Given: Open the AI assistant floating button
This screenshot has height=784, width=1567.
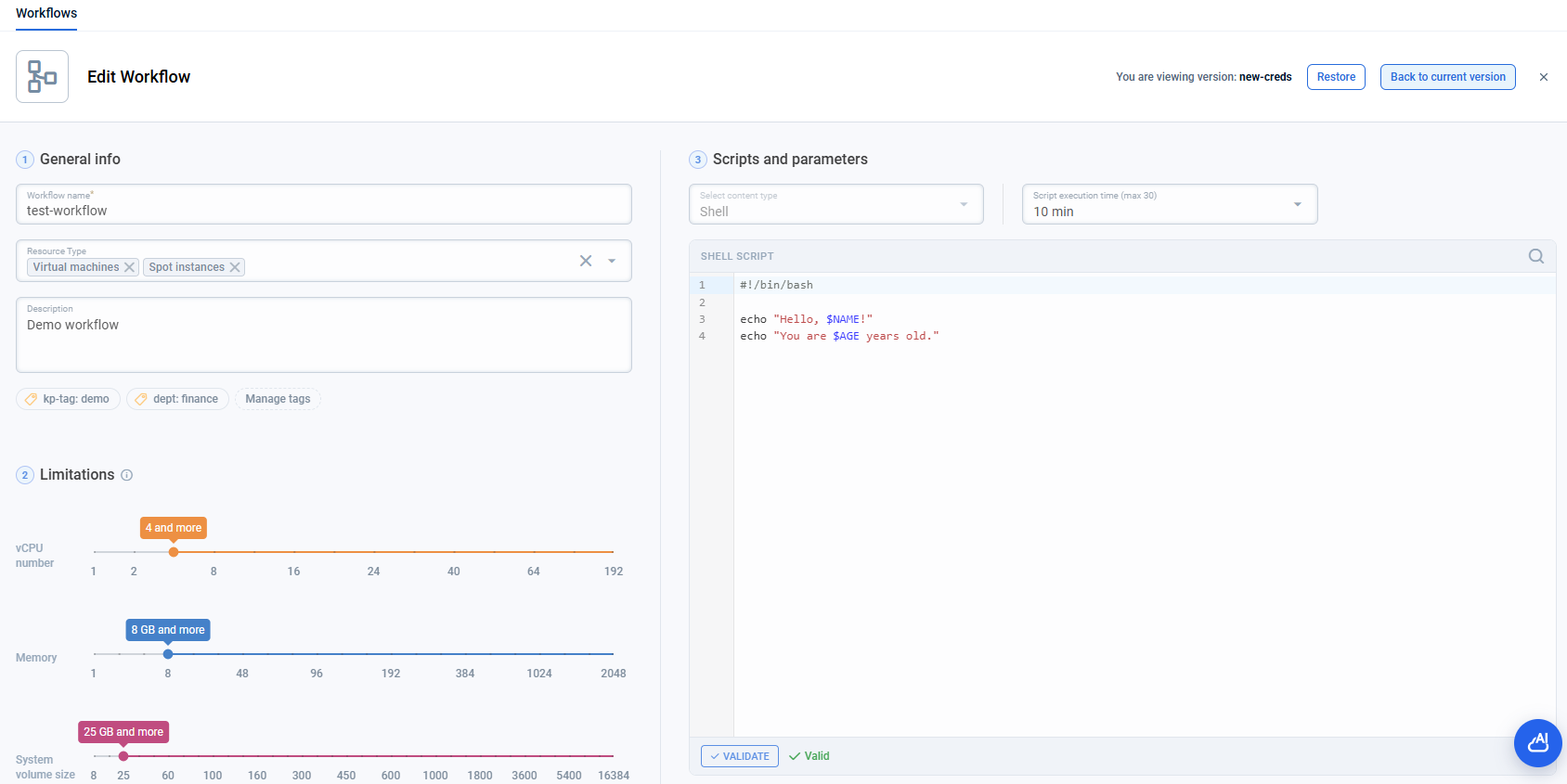Looking at the screenshot, I should [1538, 743].
